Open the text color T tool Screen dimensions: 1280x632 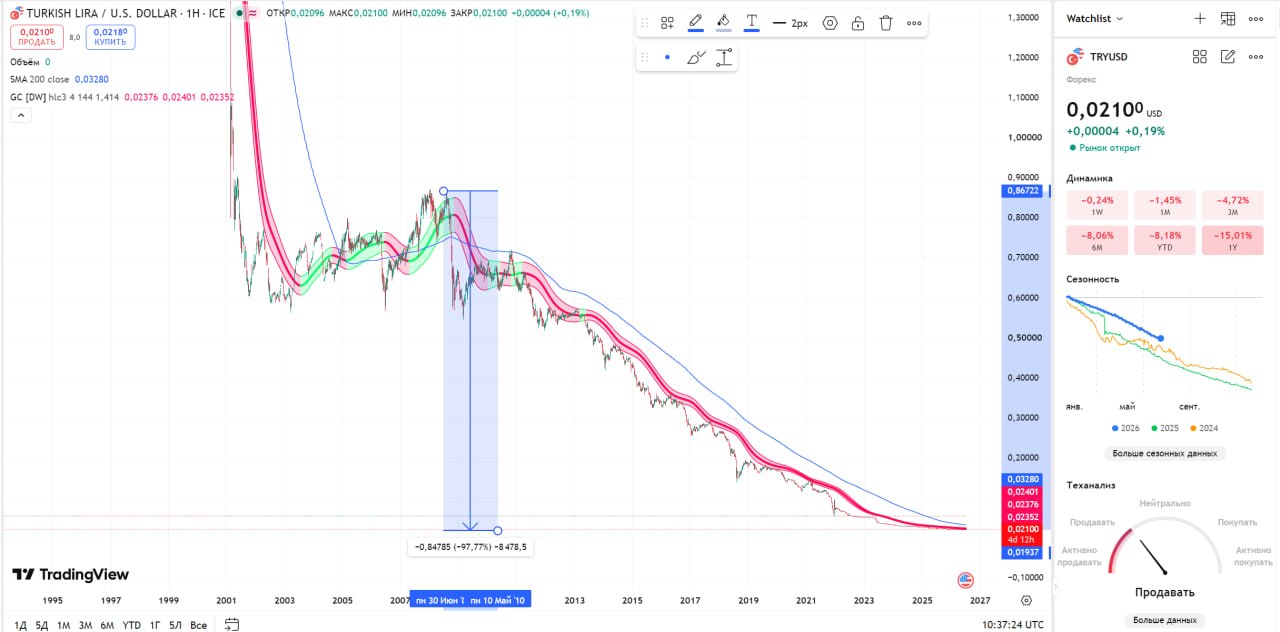pos(751,22)
